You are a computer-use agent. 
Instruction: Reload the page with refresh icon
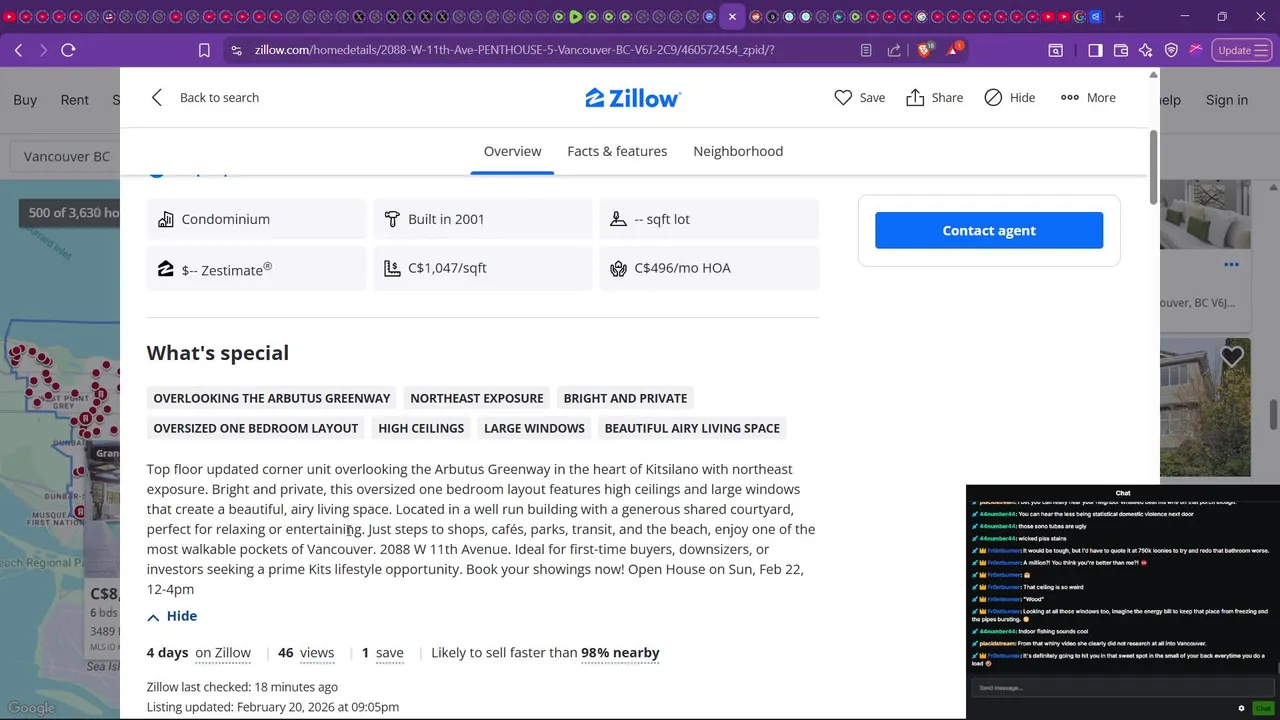68,50
